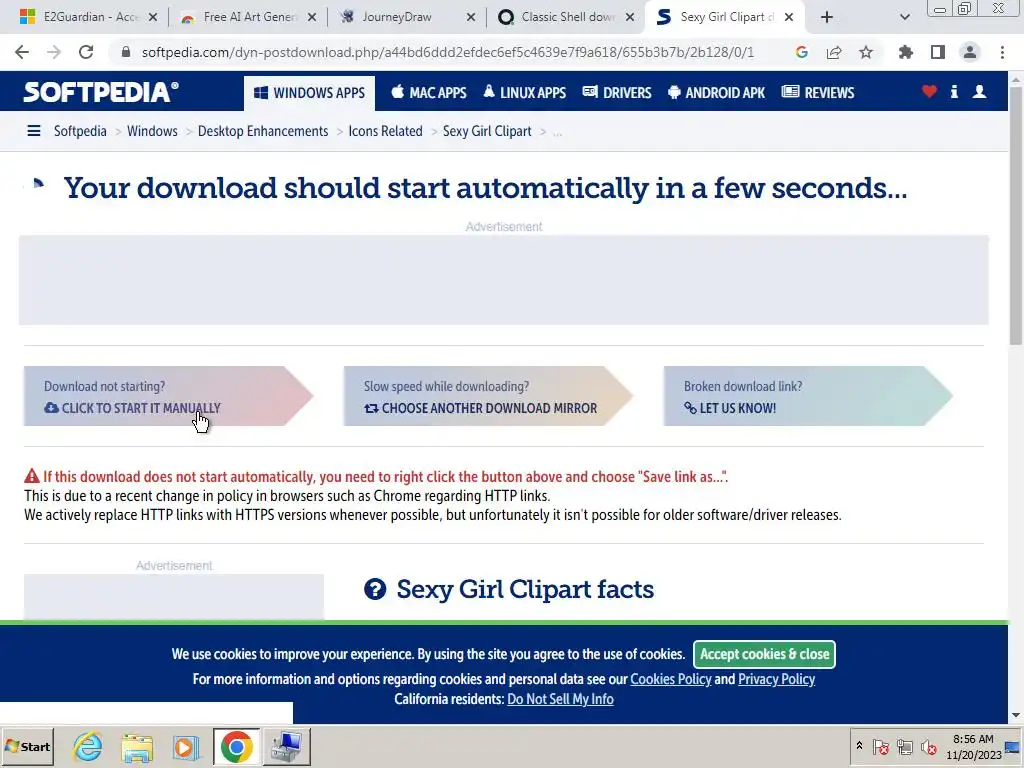Open a new browser tab
This screenshot has height=768, width=1024.
827,17
